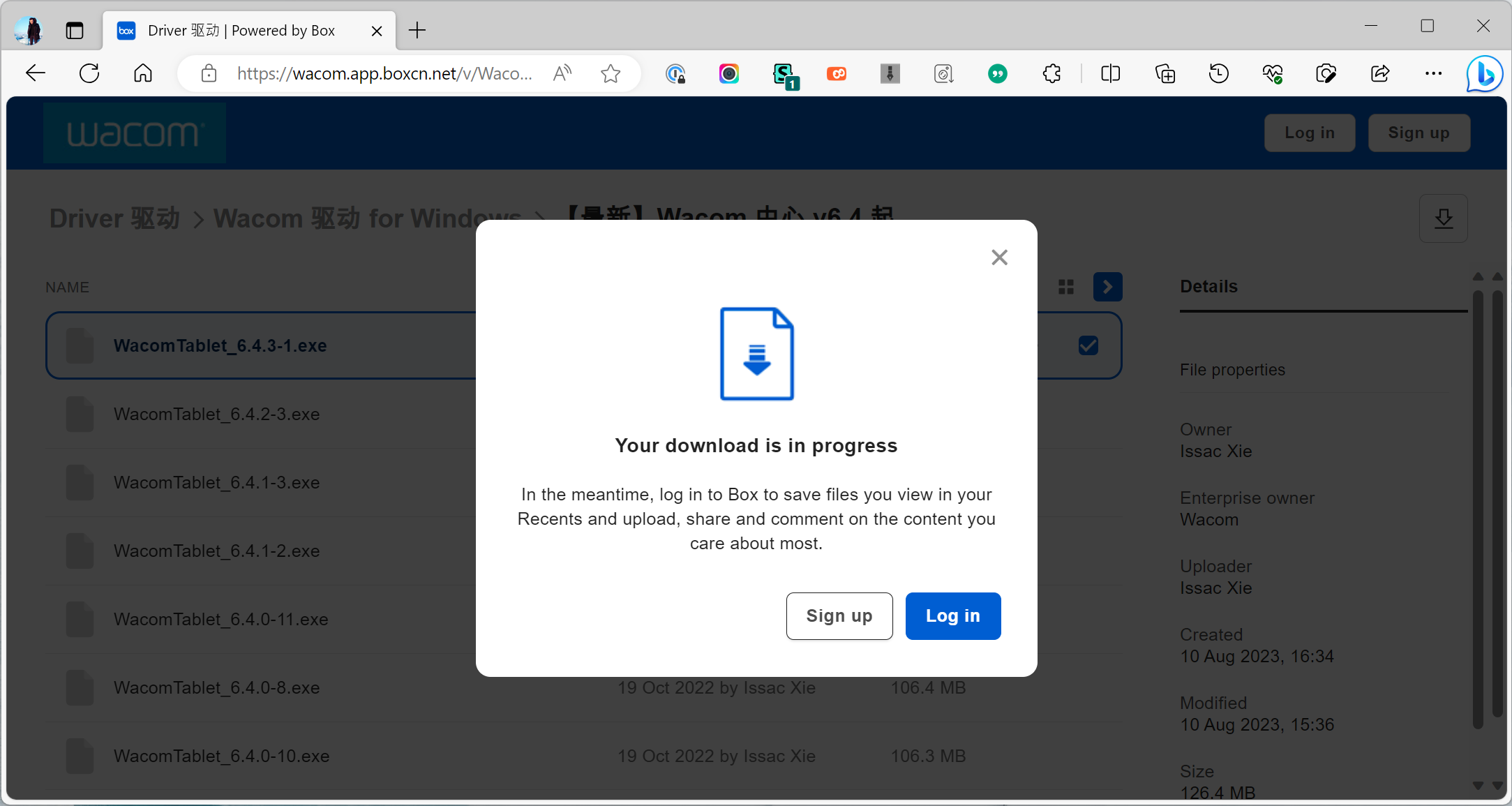The width and height of the screenshot is (1512, 806).
Task: Click the address bar URL
Action: coord(384,74)
